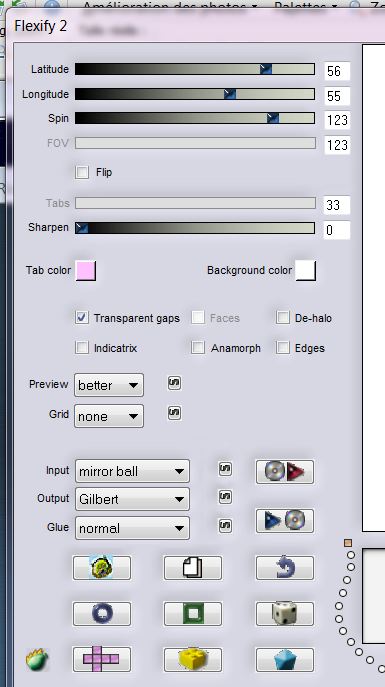The height and width of the screenshot is (687, 385).
Task: Click the pink cross layout button
Action: click(102, 659)
